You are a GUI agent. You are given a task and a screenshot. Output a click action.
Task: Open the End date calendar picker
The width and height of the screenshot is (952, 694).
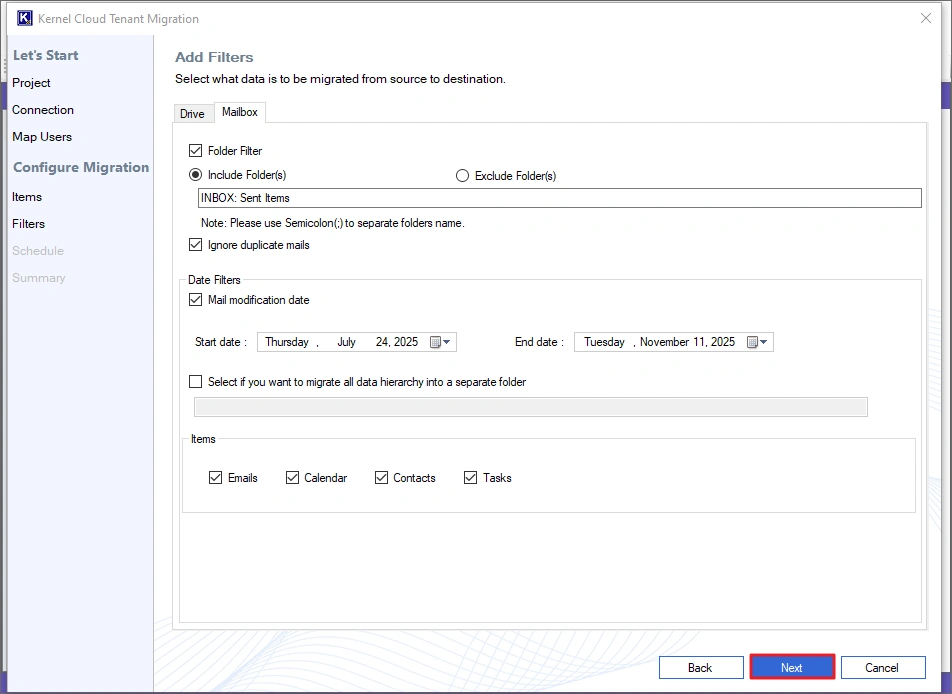point(758,342)
